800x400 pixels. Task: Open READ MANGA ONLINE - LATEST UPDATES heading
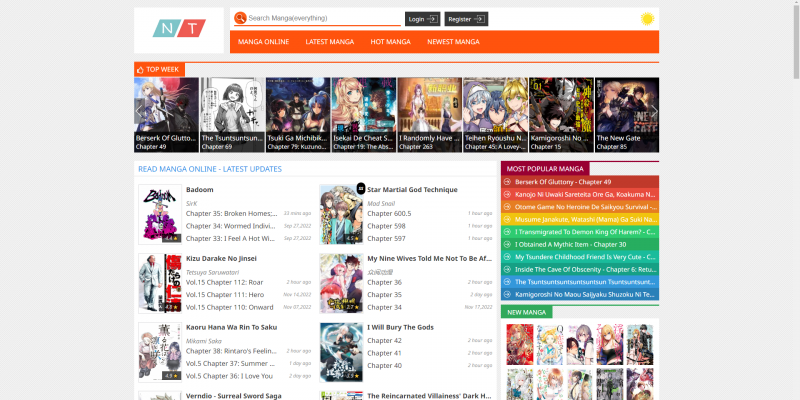[210, 169]
